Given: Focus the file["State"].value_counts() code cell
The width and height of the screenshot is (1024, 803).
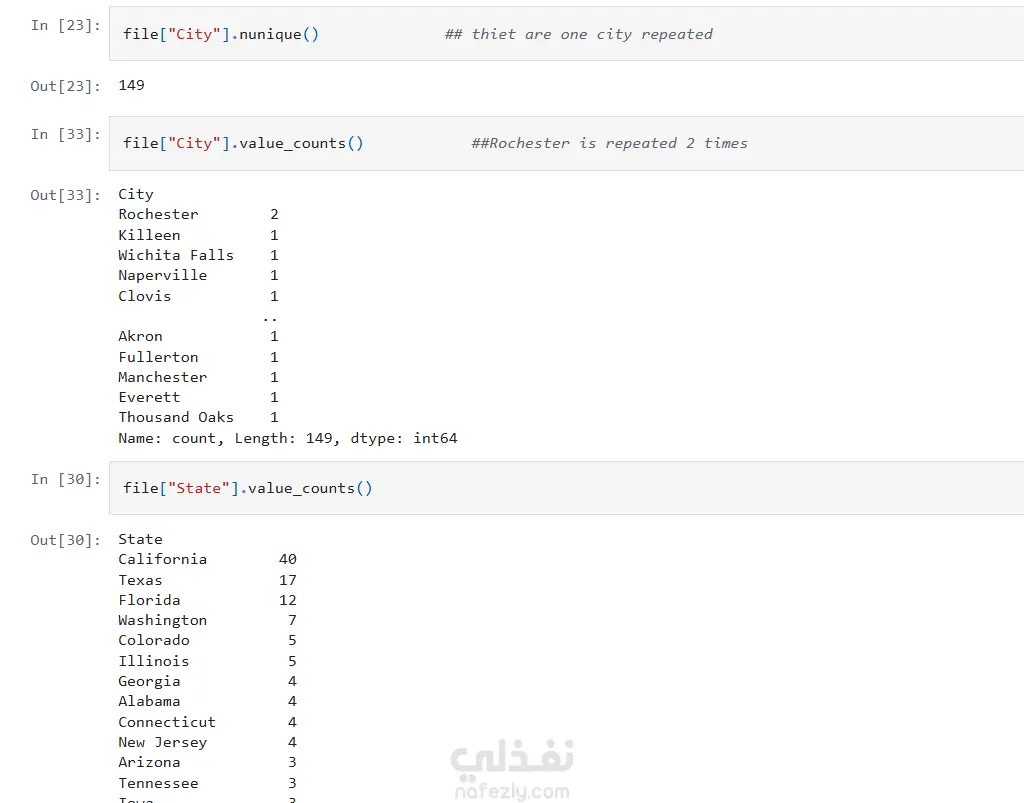Looking at the screenshot, I should coord(566,488).
